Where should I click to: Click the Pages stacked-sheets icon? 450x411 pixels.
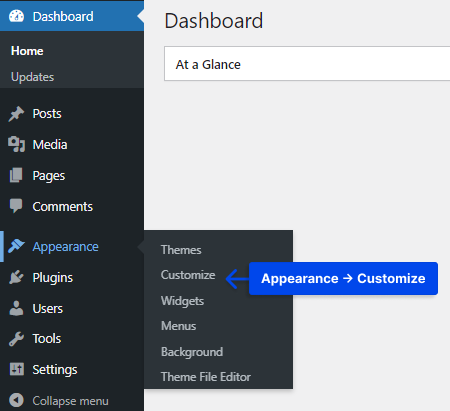pyautogui.click(x=16, y=175)
